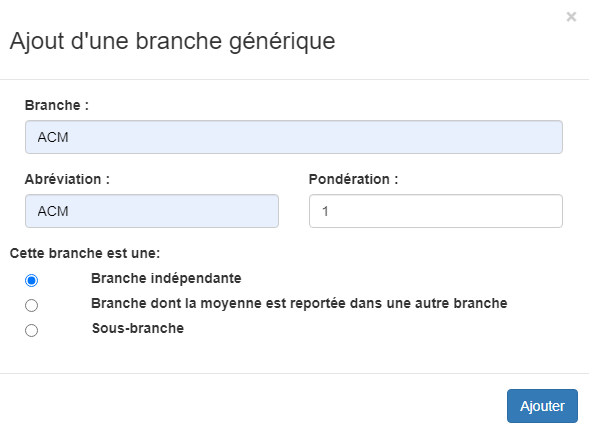Click the 'Pondération :' field label
589x431 pixels.
coord(353,179)
